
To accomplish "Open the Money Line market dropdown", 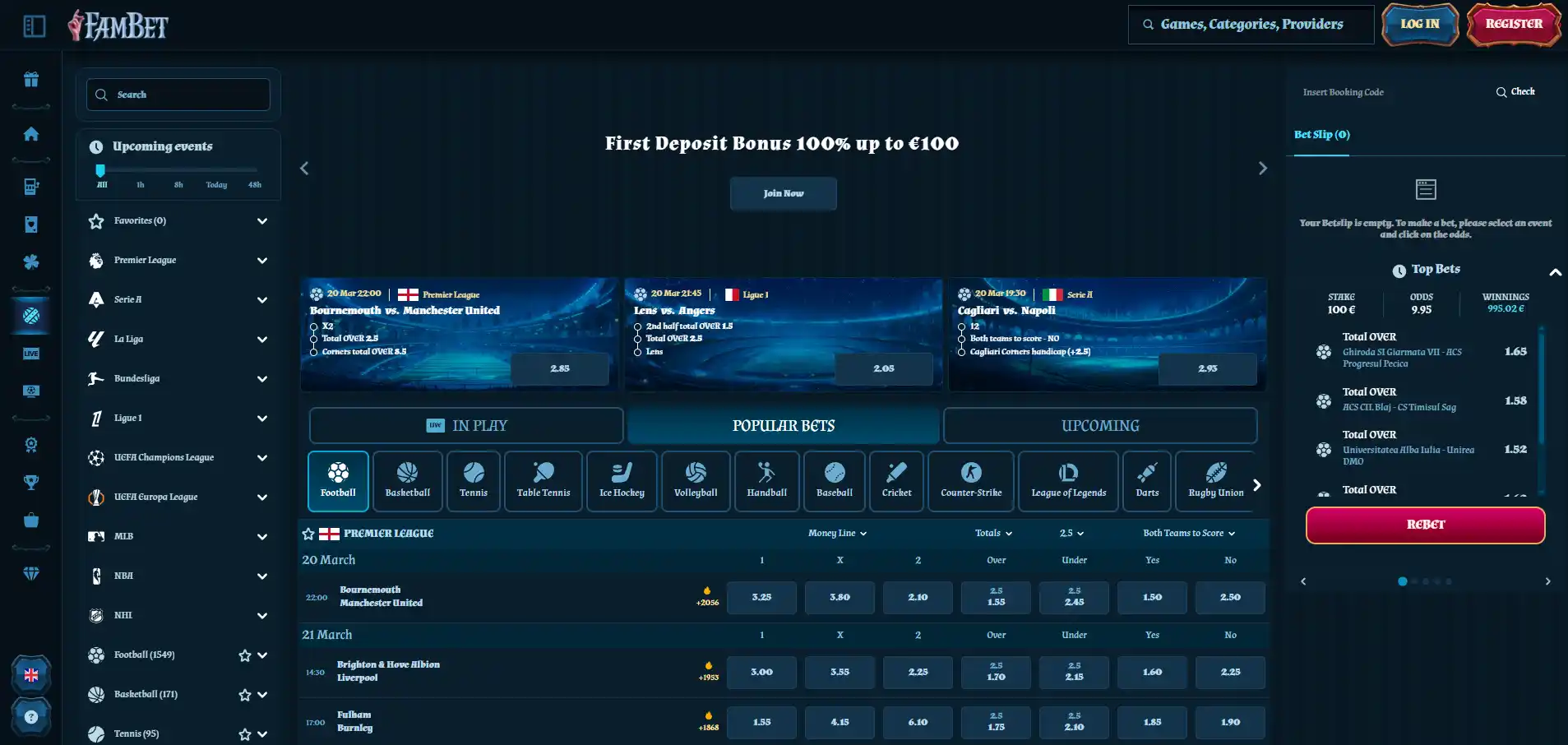I will 837,533.
